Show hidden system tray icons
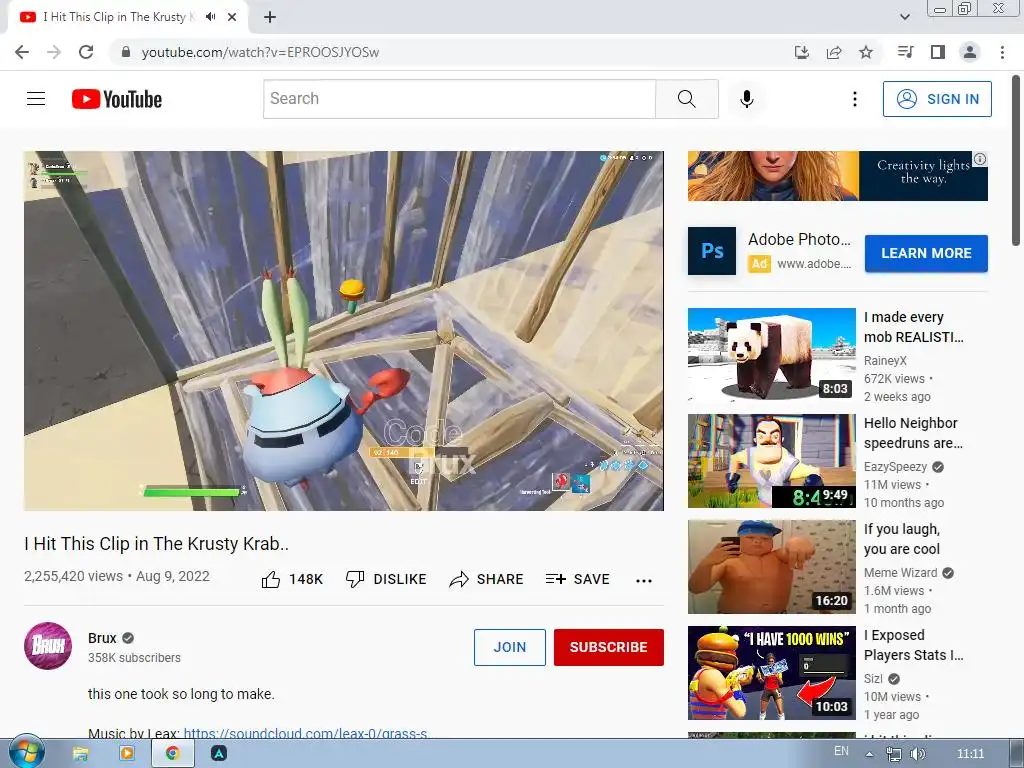1024x768 pixels. [x=869, y=754]
